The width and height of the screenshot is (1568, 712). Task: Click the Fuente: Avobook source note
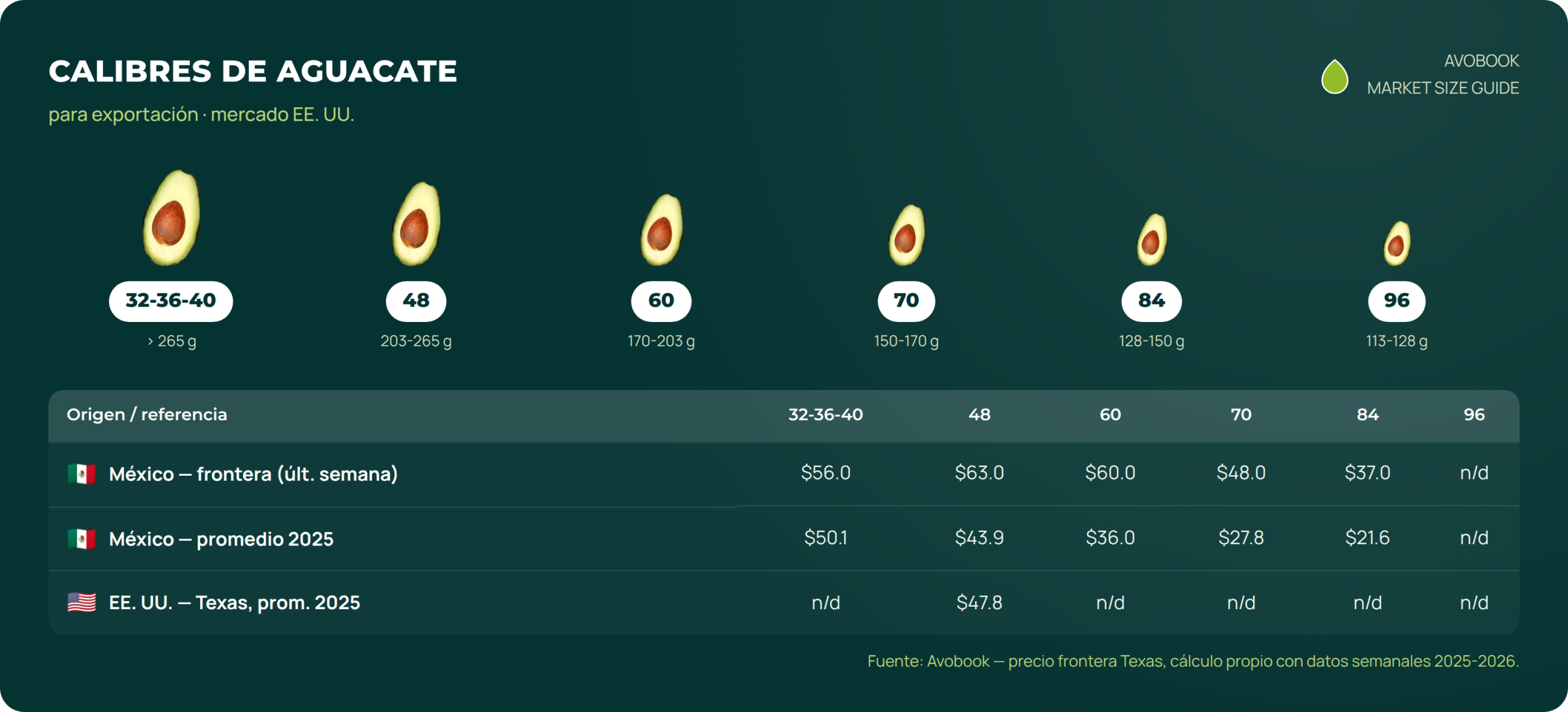(x=1193, y=661)
